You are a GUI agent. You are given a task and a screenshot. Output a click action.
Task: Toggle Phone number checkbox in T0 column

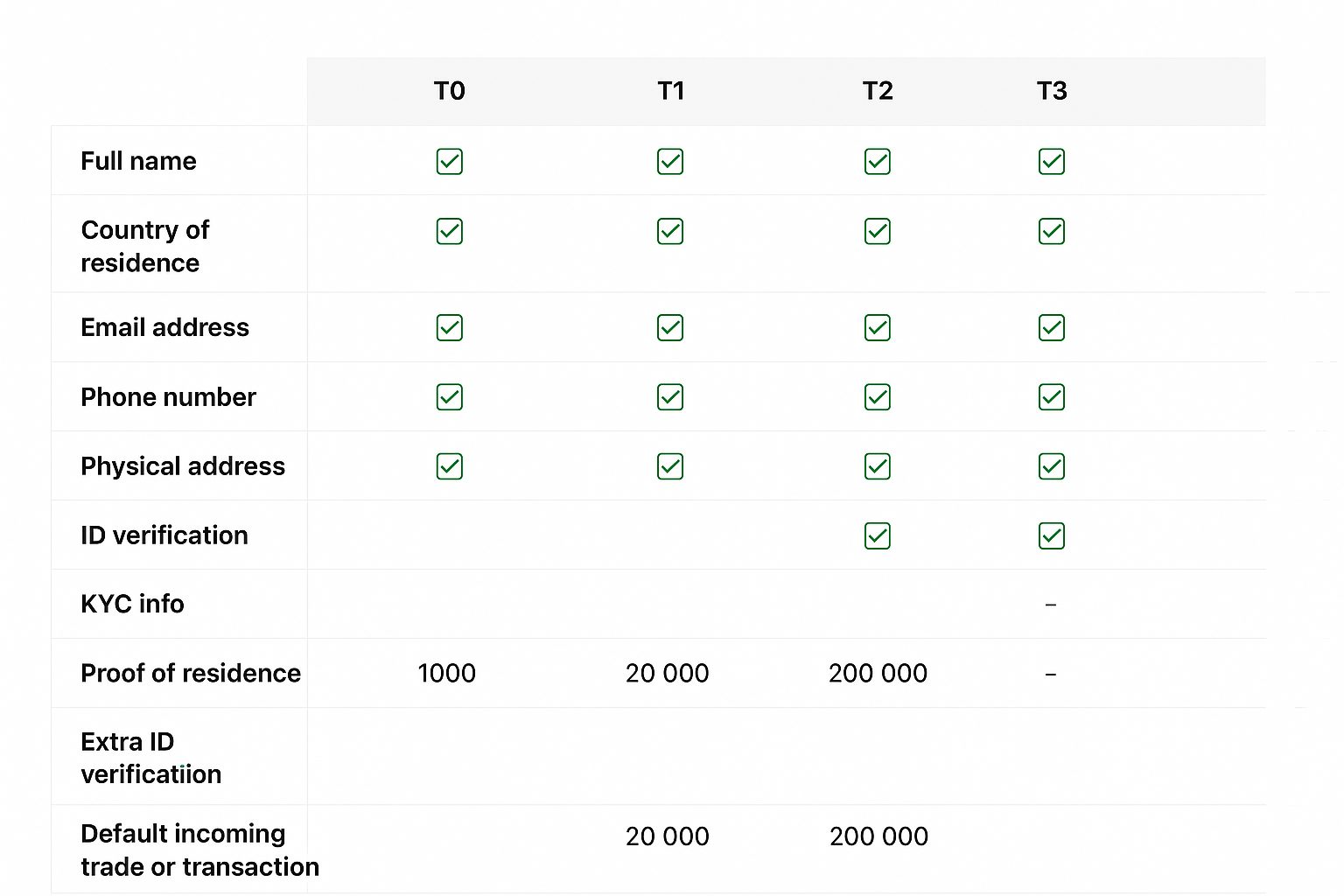point(449,397)
